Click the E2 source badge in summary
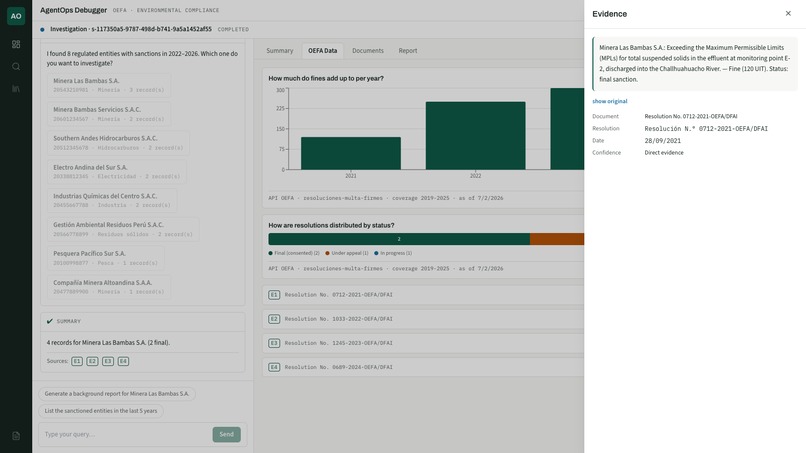 tap(92, 361)
